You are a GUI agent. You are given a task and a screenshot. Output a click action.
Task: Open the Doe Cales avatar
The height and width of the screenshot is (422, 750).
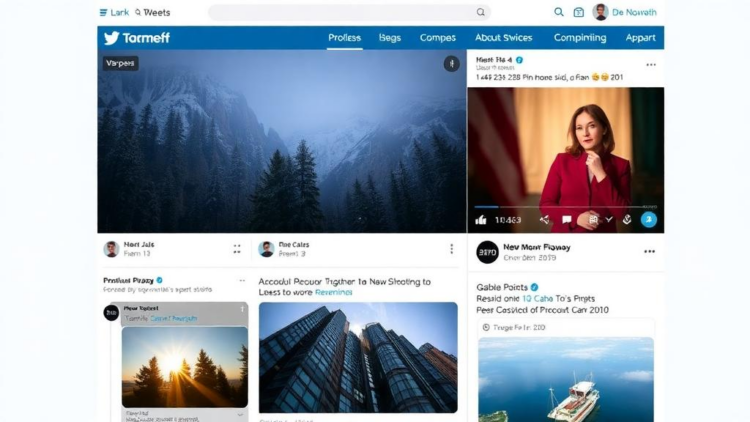click(x=266, y=249)
